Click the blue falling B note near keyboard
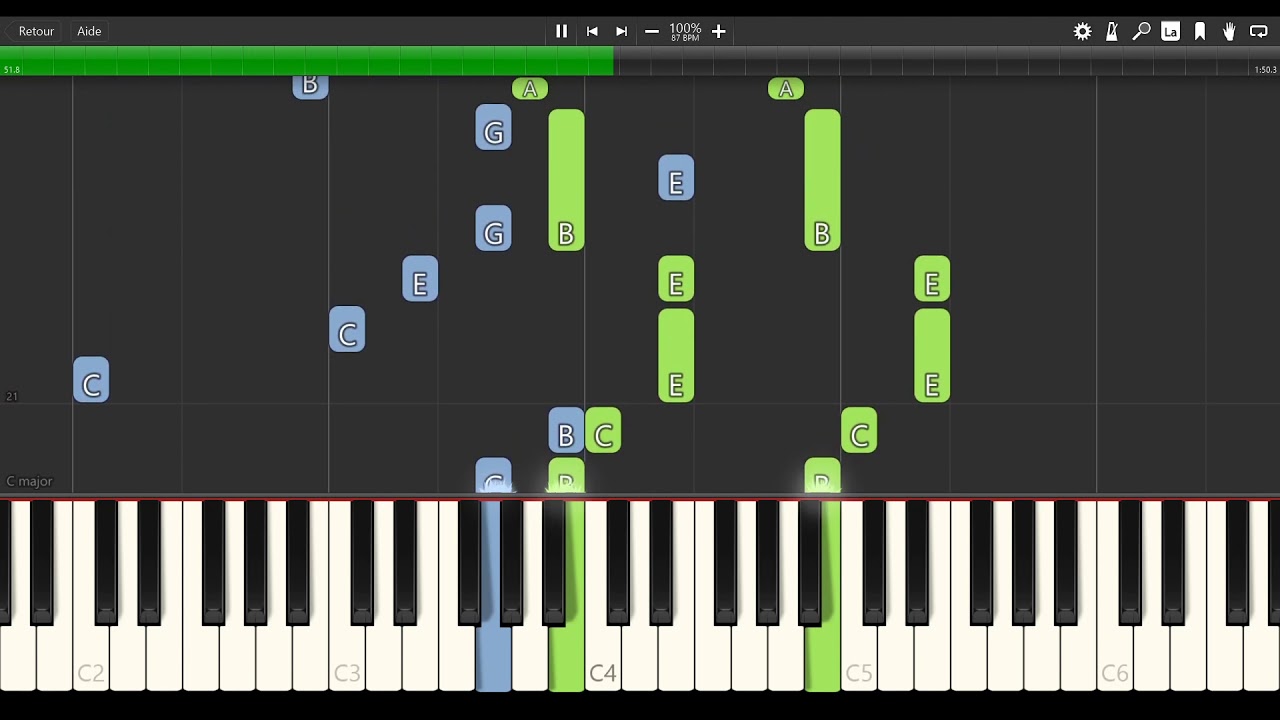 (x=566, y=431)
